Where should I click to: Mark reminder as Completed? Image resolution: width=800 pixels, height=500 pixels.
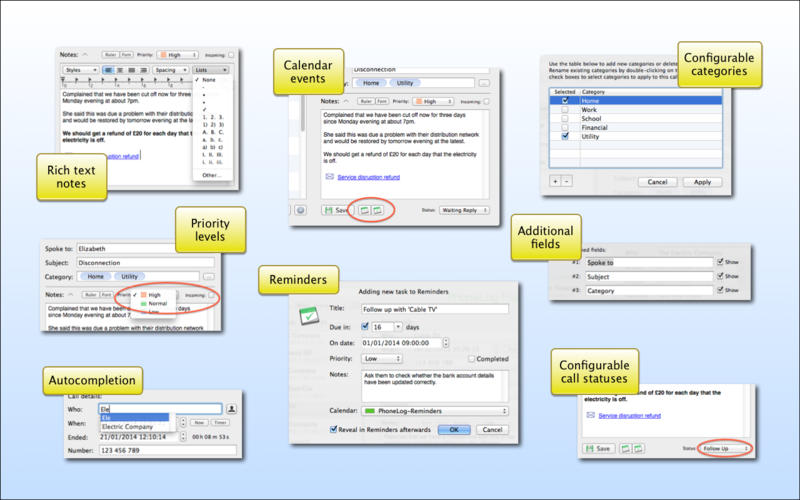pyautogui.click(x=471, y=359)
